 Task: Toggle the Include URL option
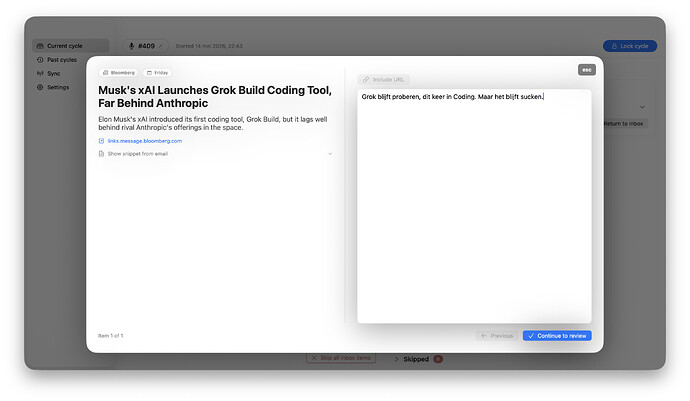pyautogui.click(x=383, y=80)
